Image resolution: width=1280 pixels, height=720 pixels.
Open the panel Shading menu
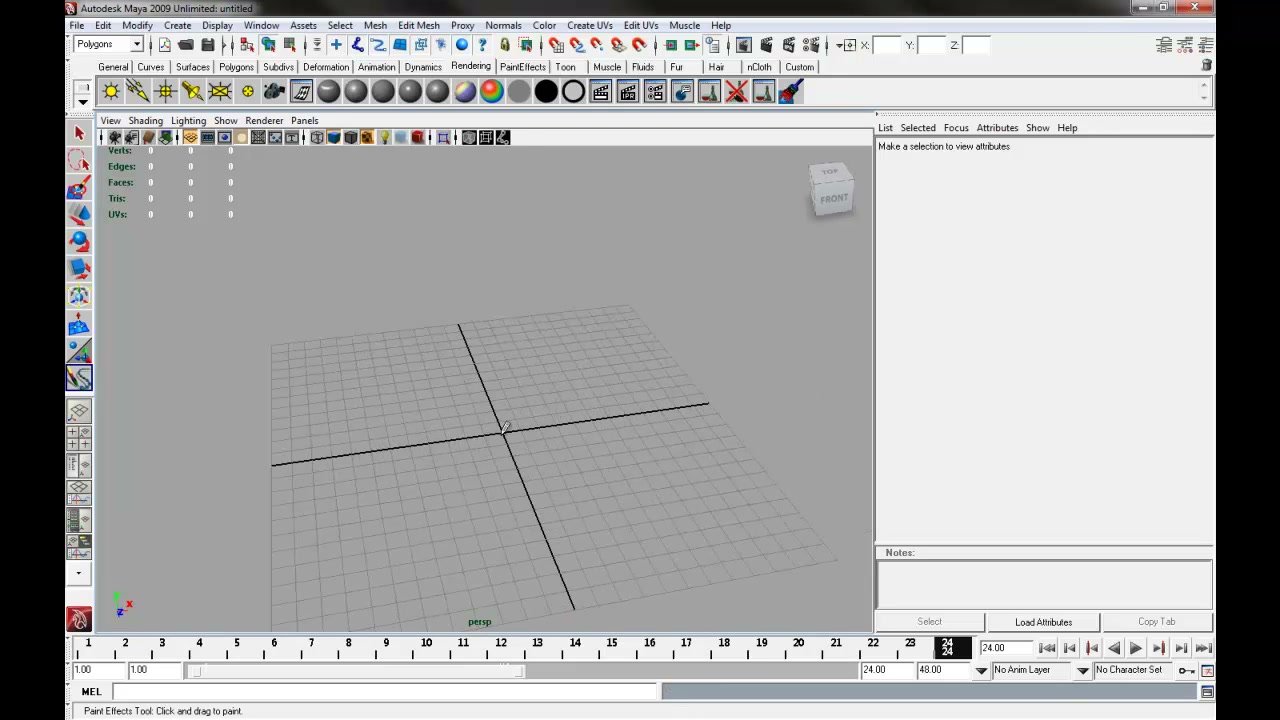[145, 120]
